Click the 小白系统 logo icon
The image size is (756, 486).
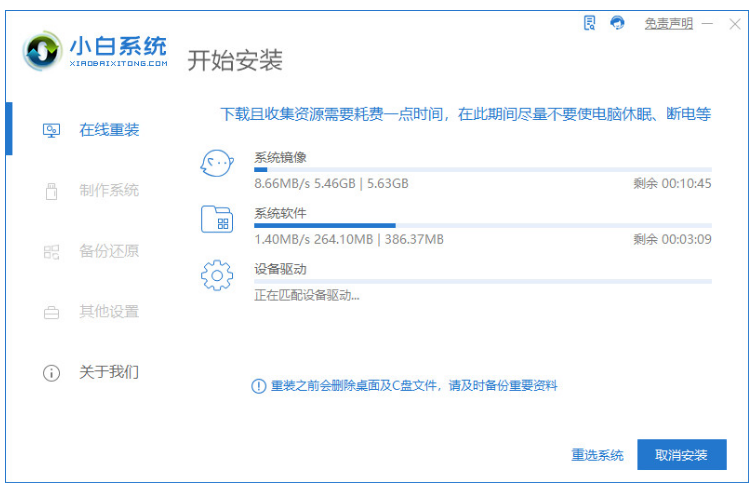click(42, 50)
